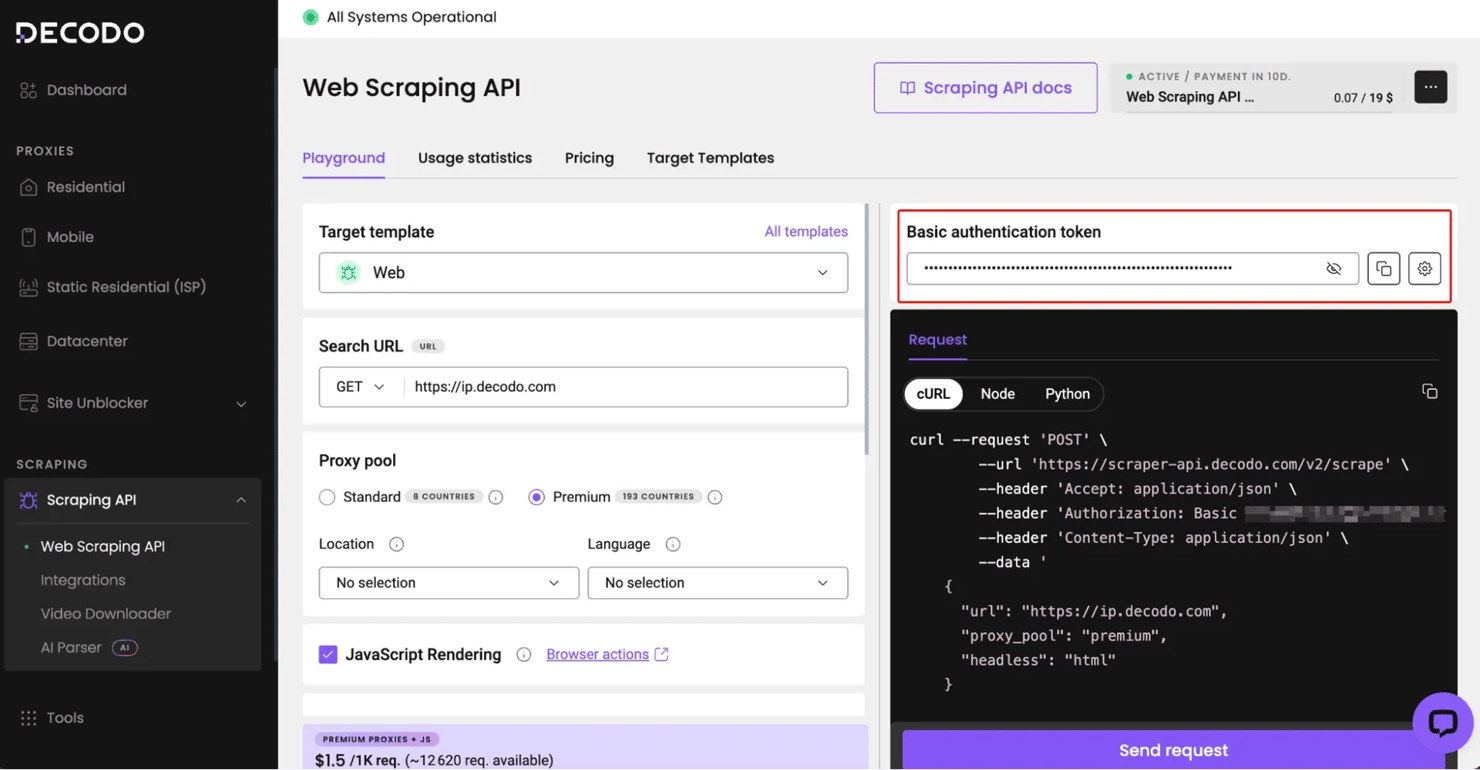Select the Premium proxy pool radio

pos(537,497)
